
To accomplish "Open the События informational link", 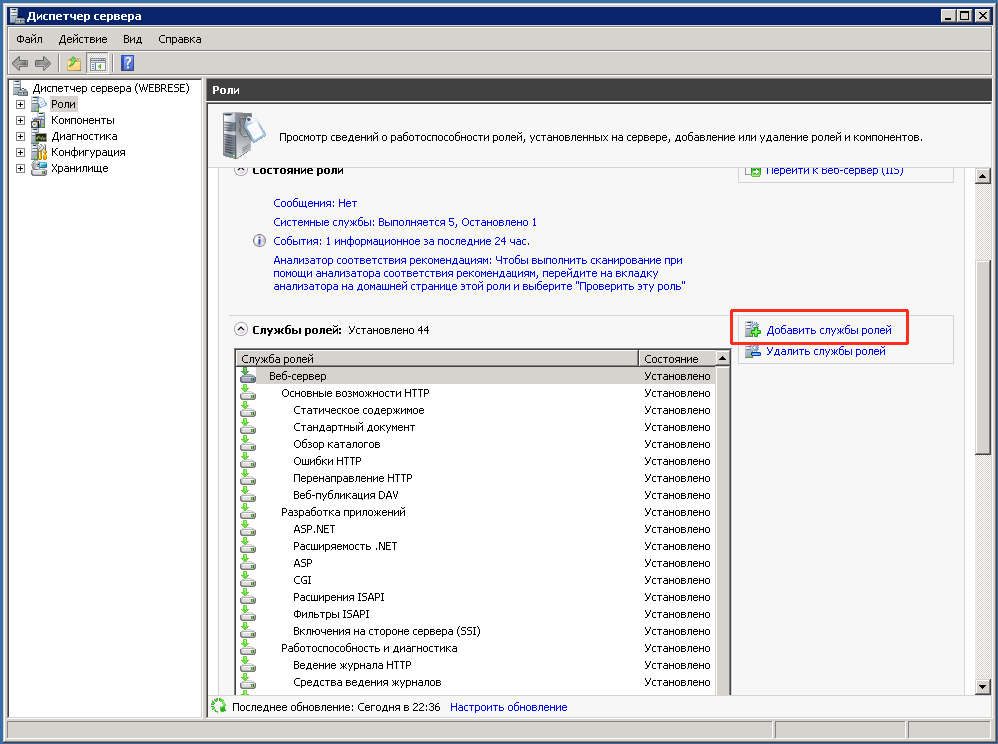I will [x=401, y=241].
